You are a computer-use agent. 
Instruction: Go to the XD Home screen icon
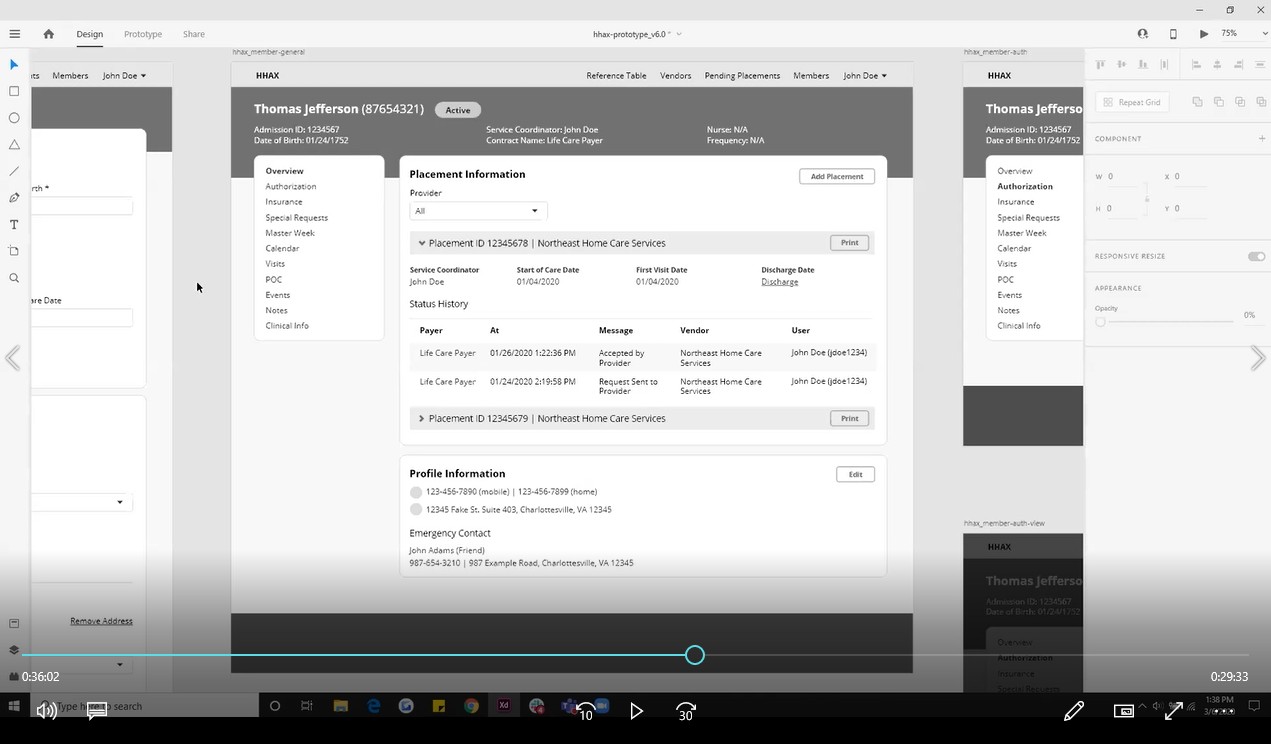[48, 34]
